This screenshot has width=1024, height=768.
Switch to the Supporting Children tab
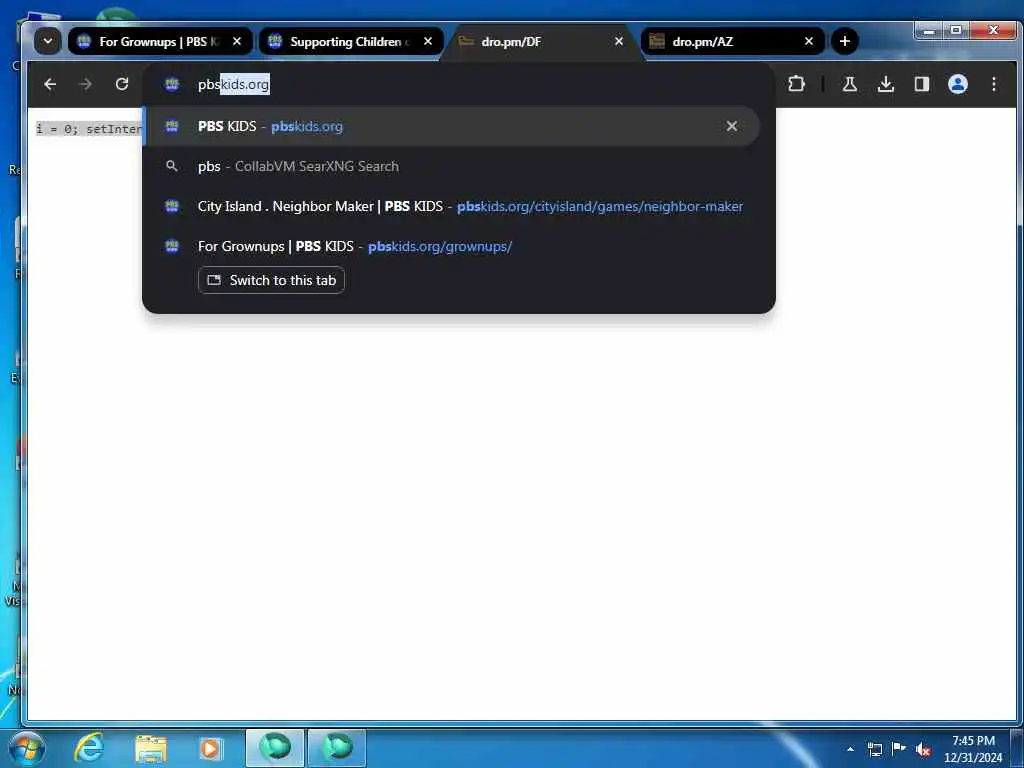point(351,41)
